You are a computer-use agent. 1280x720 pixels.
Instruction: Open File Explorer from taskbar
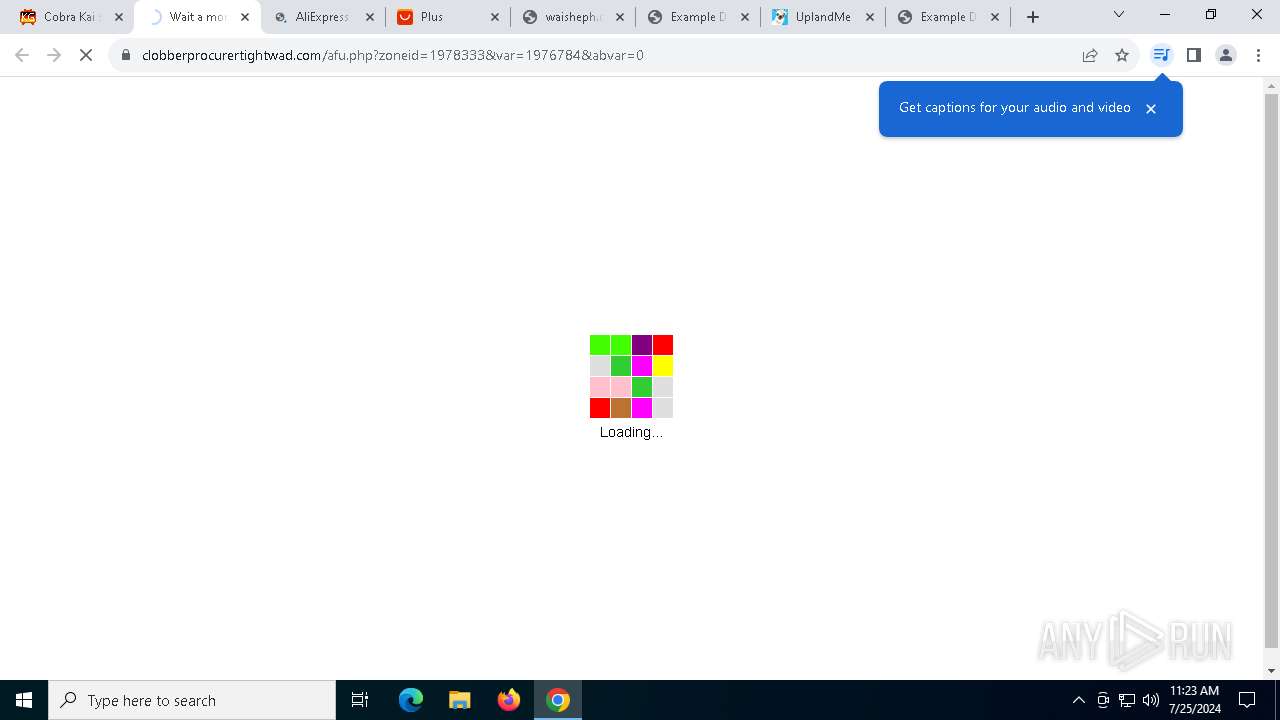tap(459, 700)
